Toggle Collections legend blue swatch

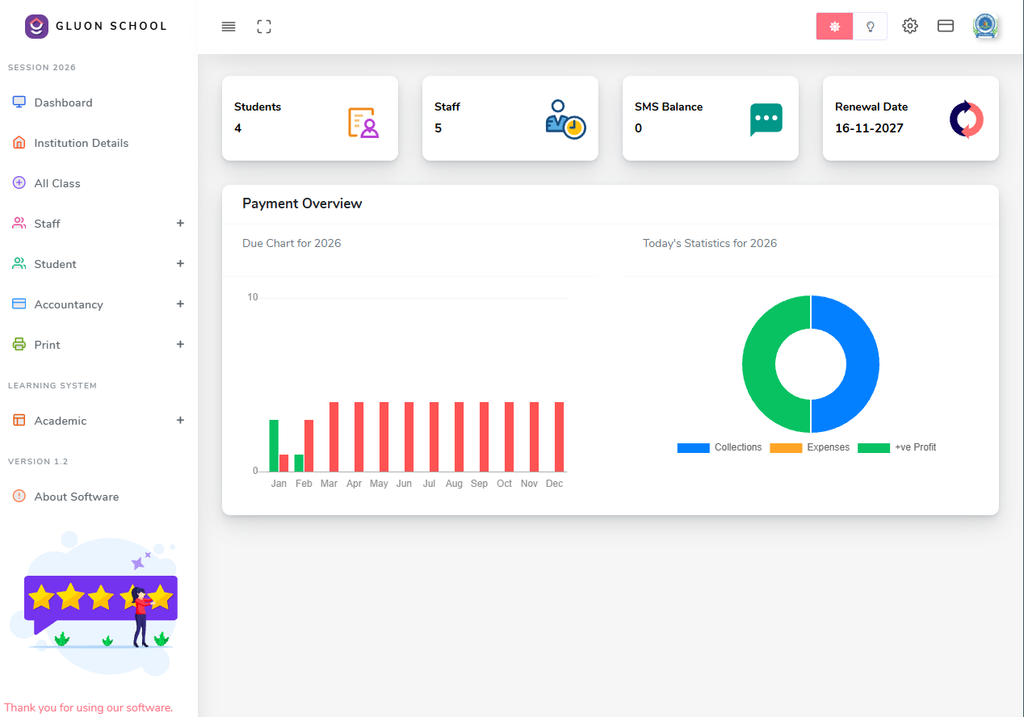tap(693, 447)
